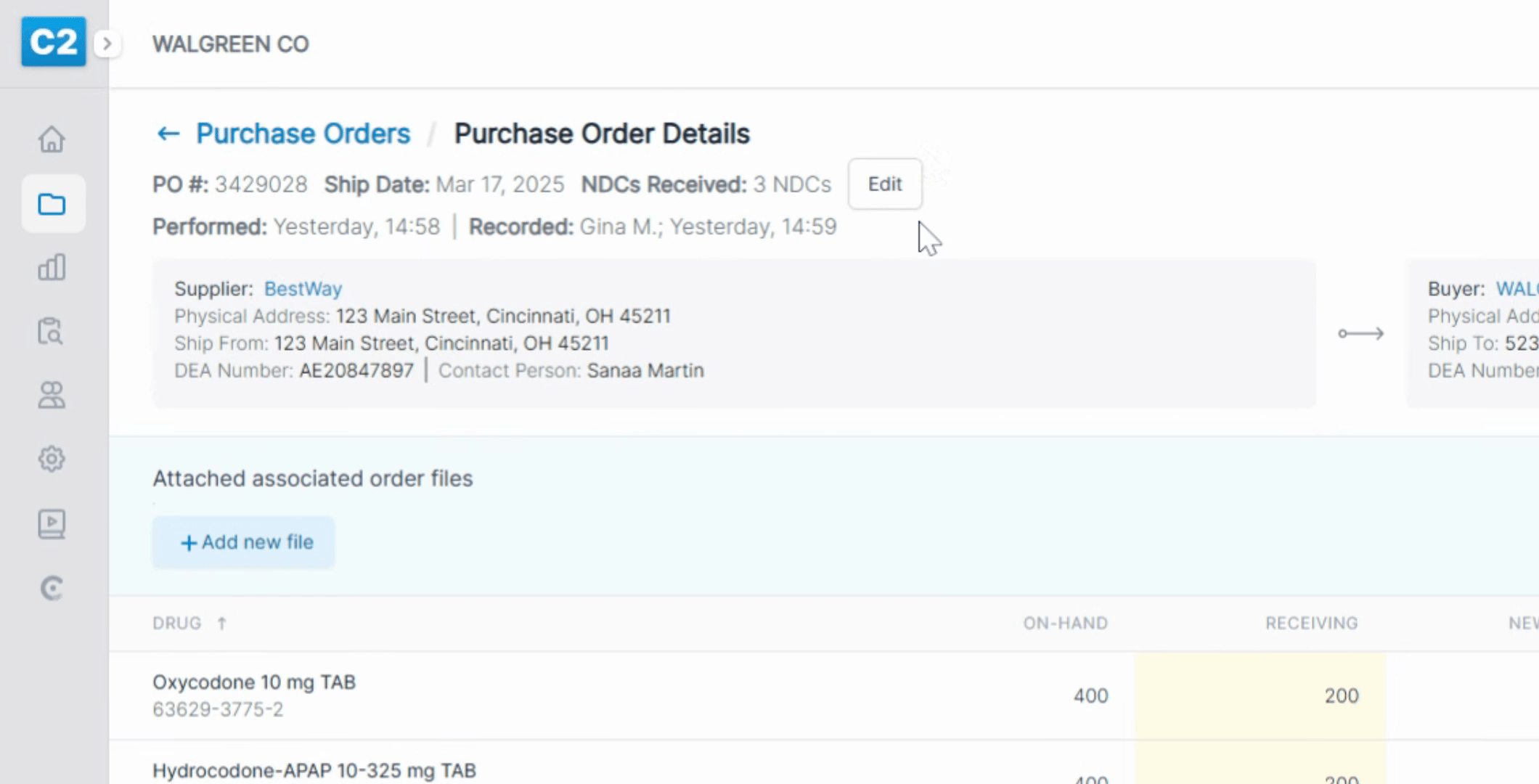Open the bar chart reports icon

tap(52, 268)
